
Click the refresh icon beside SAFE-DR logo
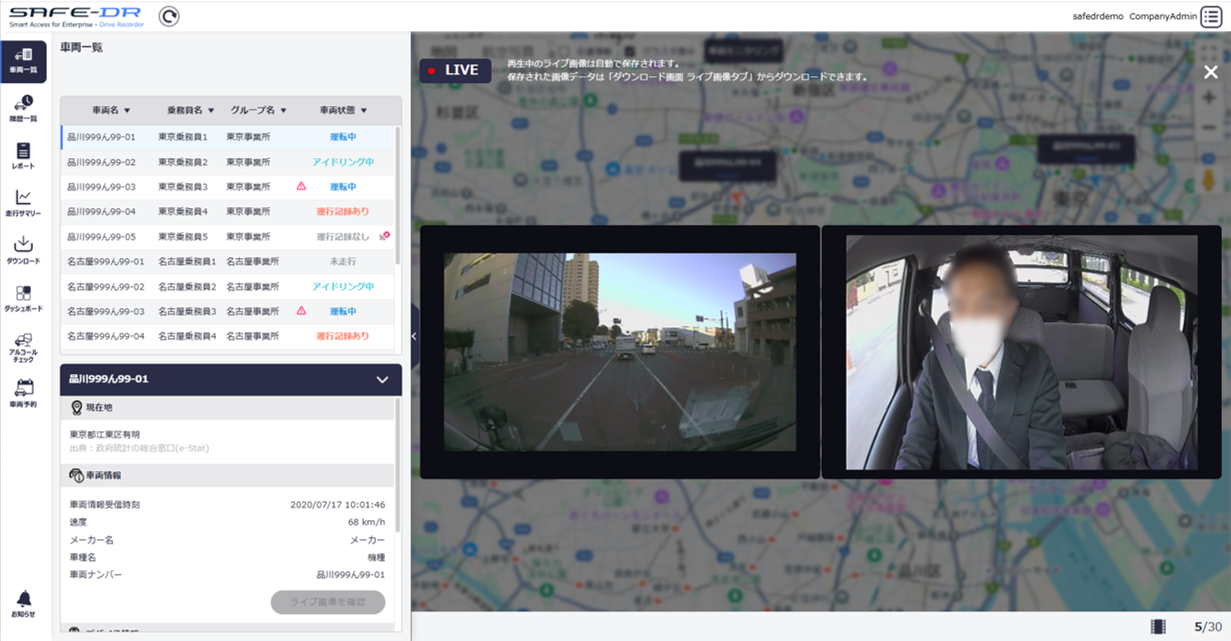coord(169,16)
